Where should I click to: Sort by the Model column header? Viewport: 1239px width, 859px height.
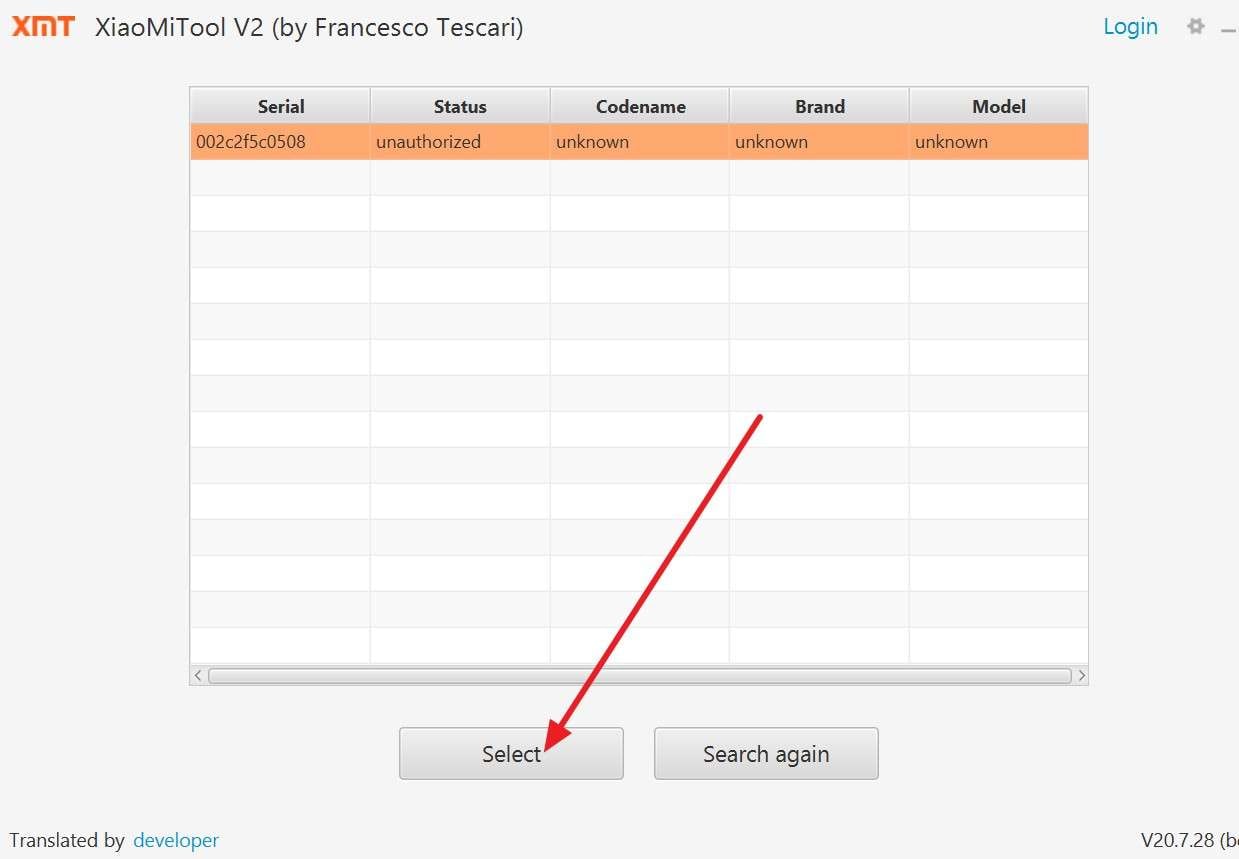coord(998,106)
